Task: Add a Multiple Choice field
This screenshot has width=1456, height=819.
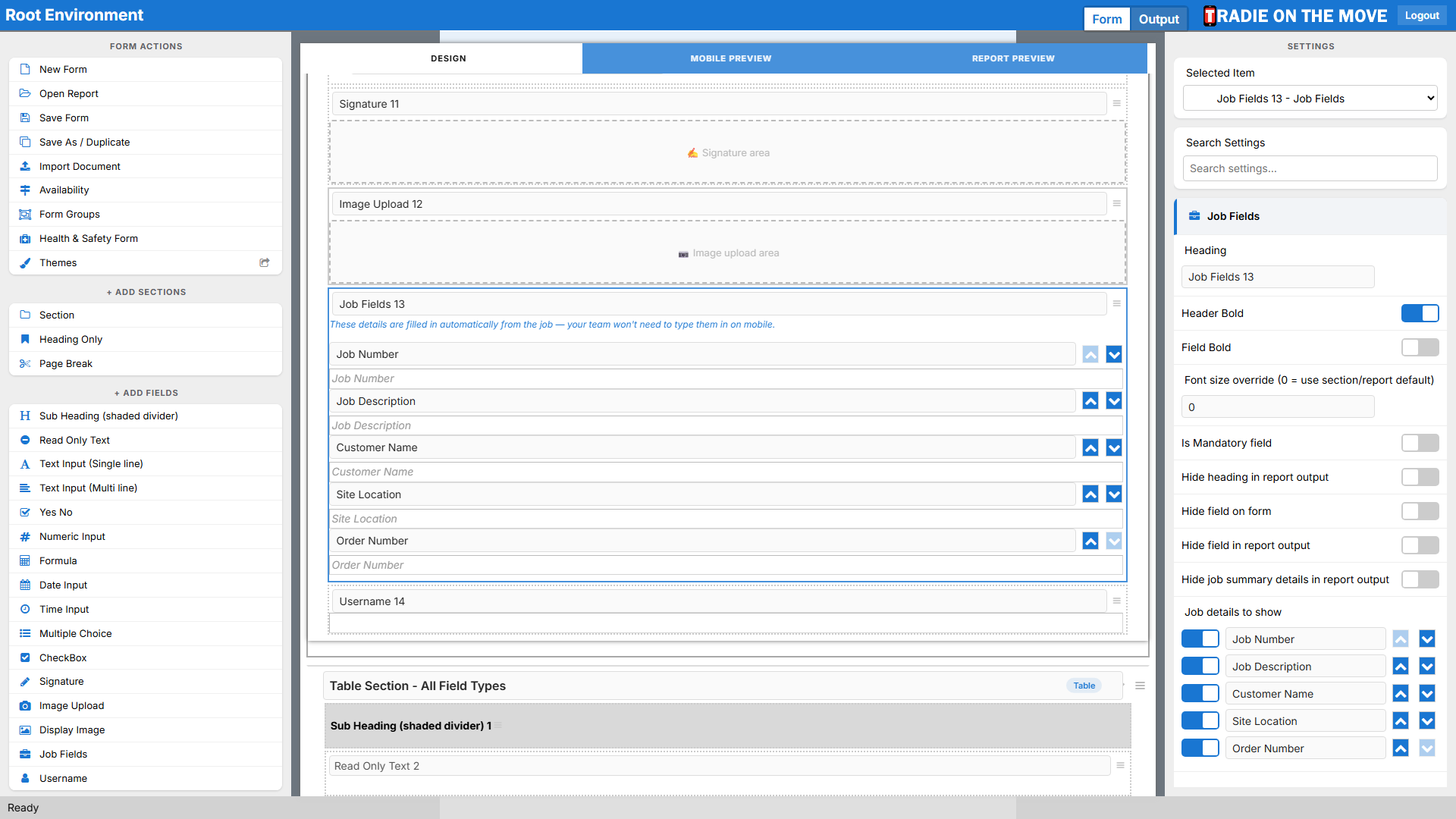Action: click(x=146, y=634)
